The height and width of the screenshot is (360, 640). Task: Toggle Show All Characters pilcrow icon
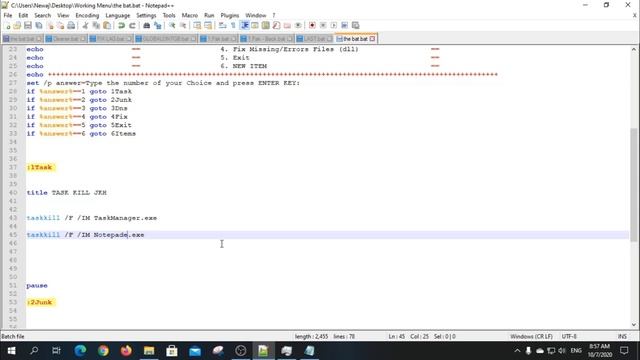click(x=233, y=25)
